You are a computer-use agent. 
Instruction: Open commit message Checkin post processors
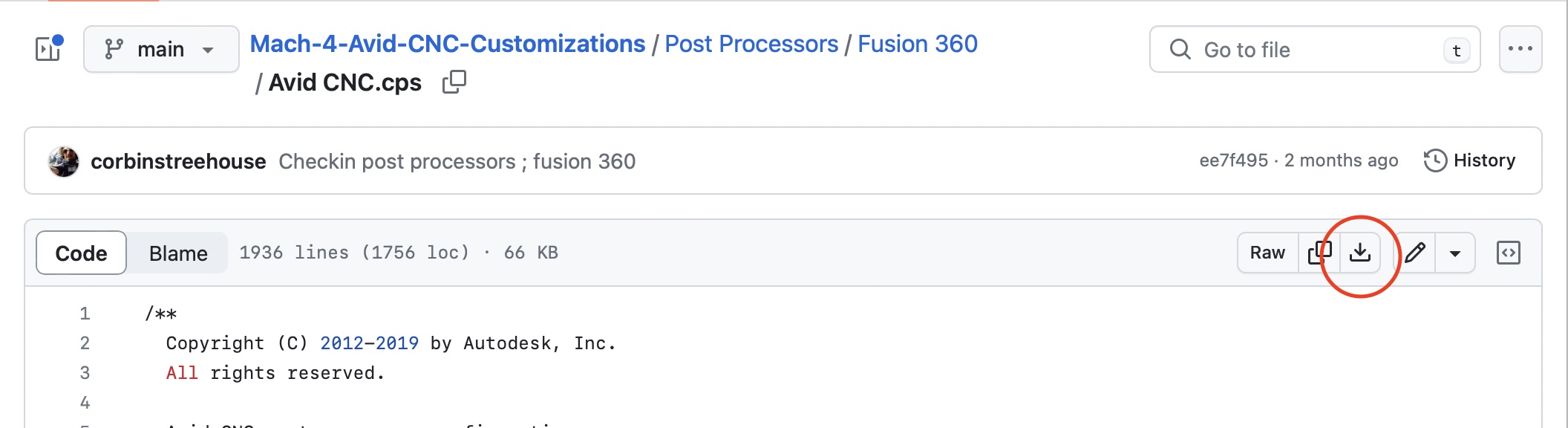coord(457,161)
